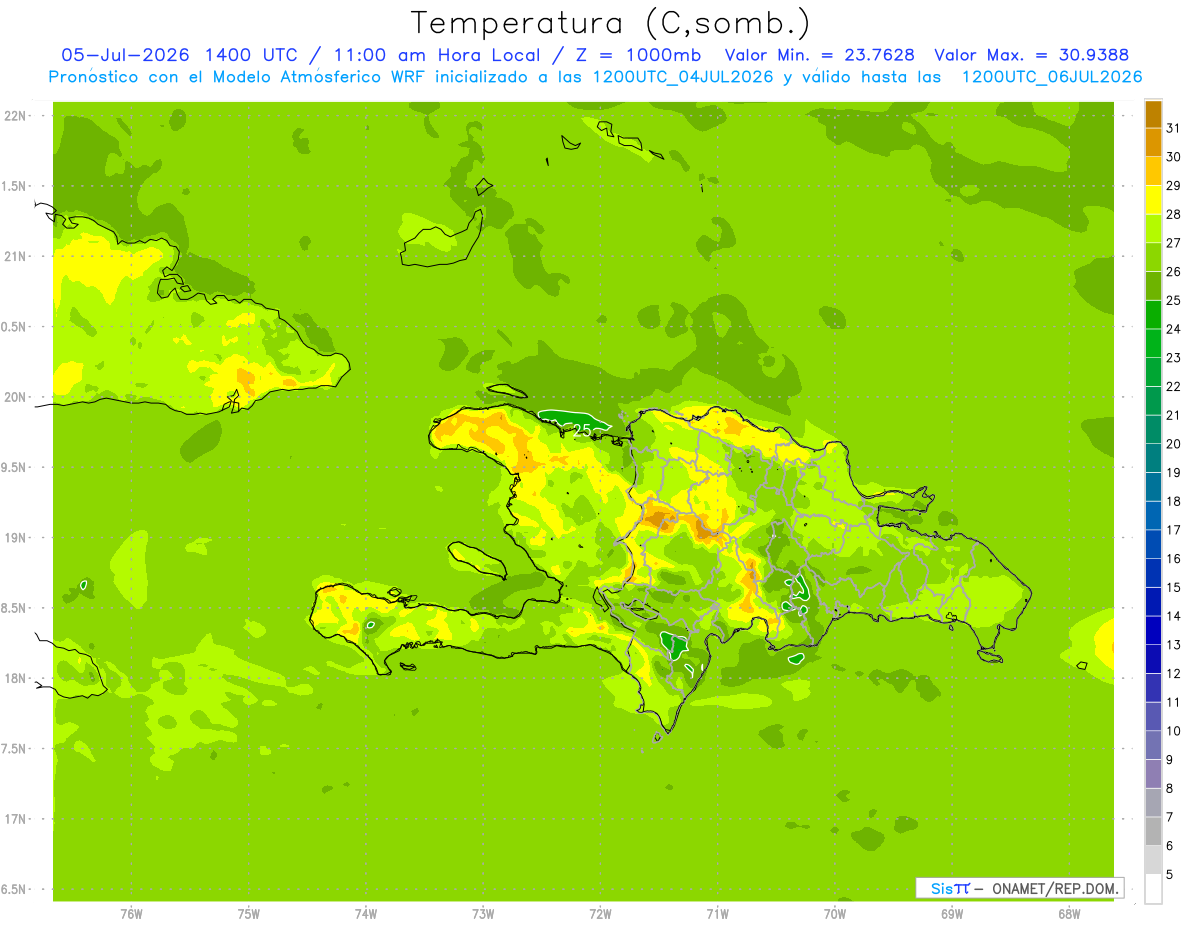This screenshot has width=1200, height=927.
Task: Click the '8.5N' latitude axis label
Action: click(14, 608)
